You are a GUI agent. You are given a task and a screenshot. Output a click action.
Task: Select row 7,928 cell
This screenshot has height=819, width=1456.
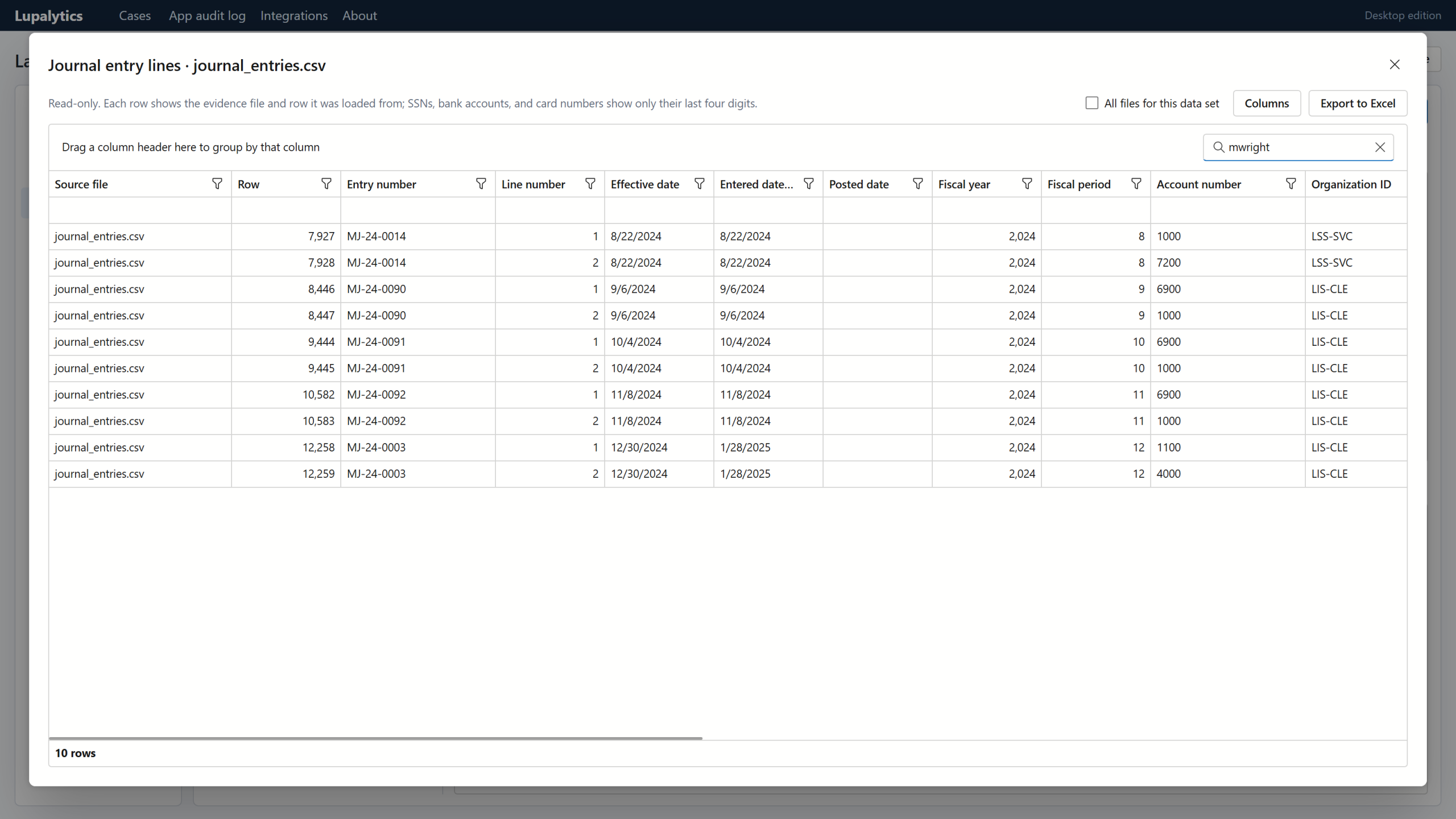point(286,263)
